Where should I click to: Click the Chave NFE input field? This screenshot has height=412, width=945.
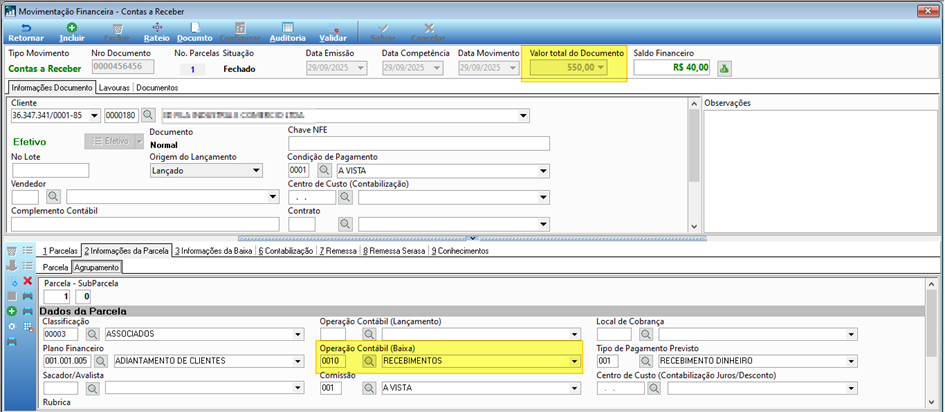pyautogui.click(x=419, y=143)
